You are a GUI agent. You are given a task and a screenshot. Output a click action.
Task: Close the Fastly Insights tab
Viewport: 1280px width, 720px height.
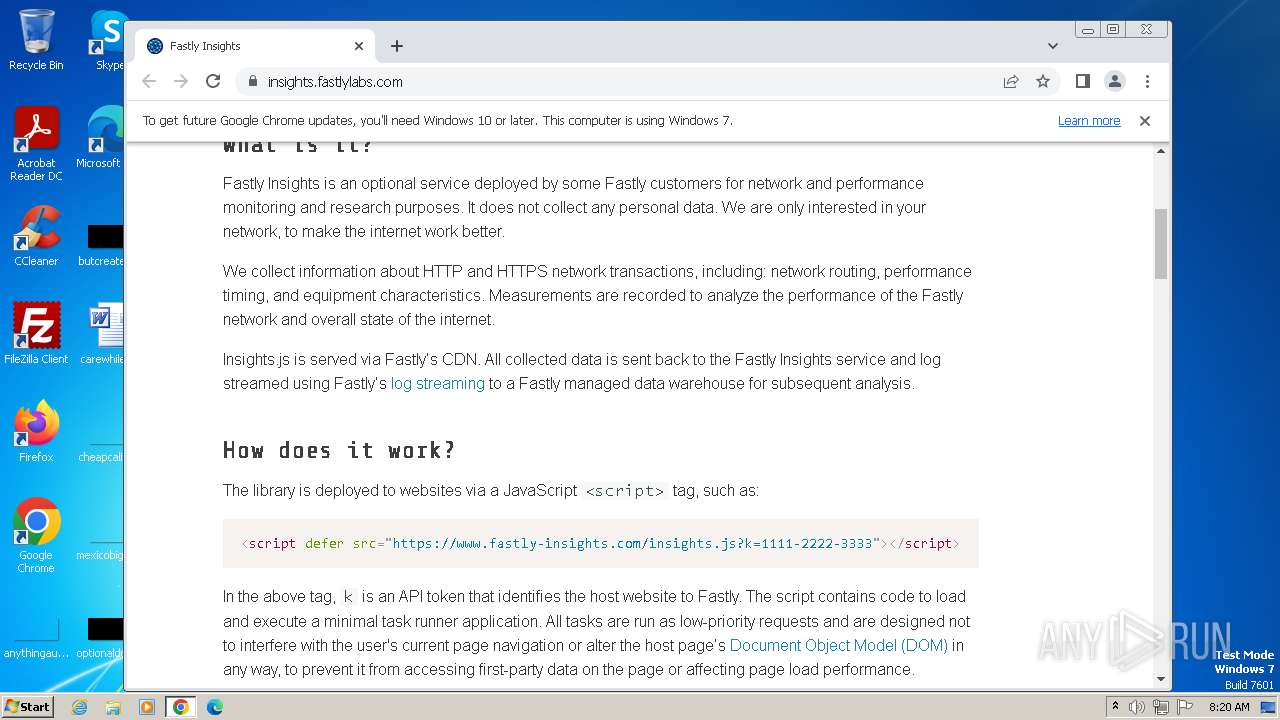pyautogui.click(x=359, y=46)
